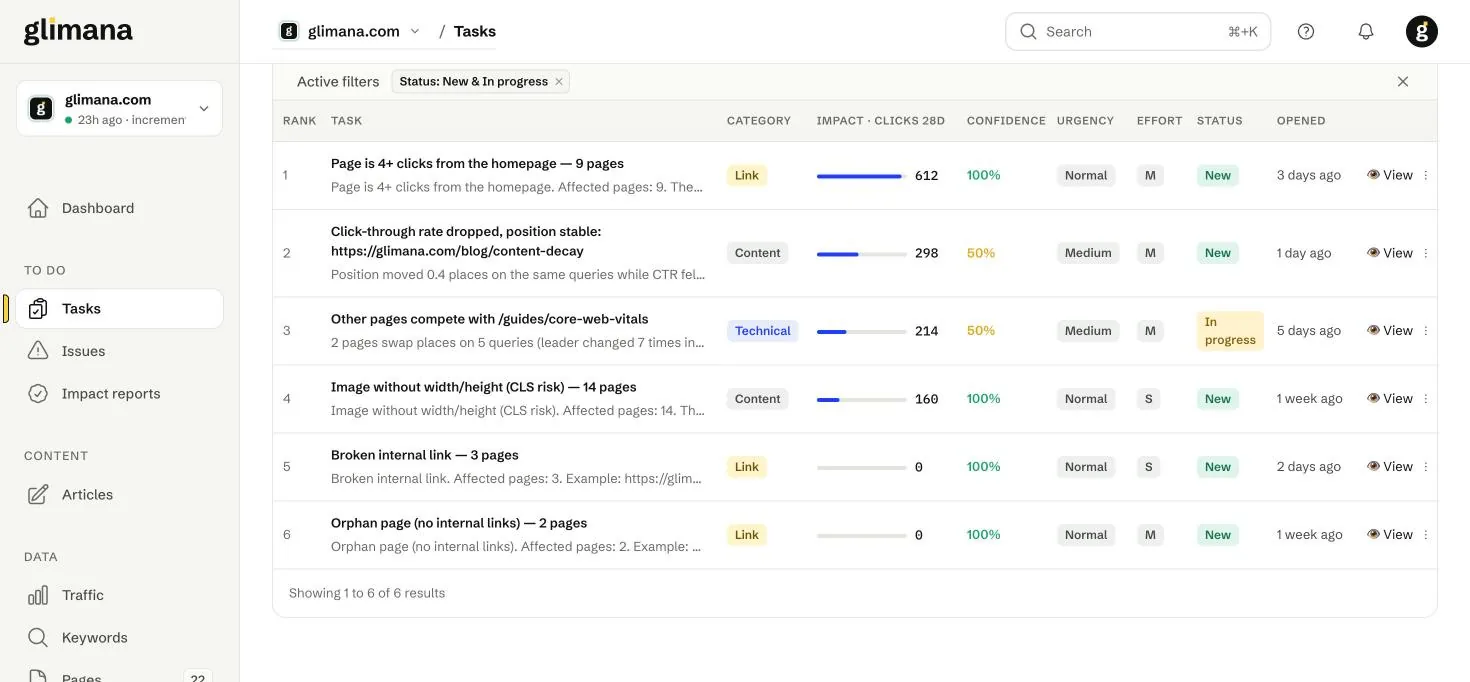Go to Impact reports page
The height and width of the screenshot is (682, 1470).
coord(119,394)
